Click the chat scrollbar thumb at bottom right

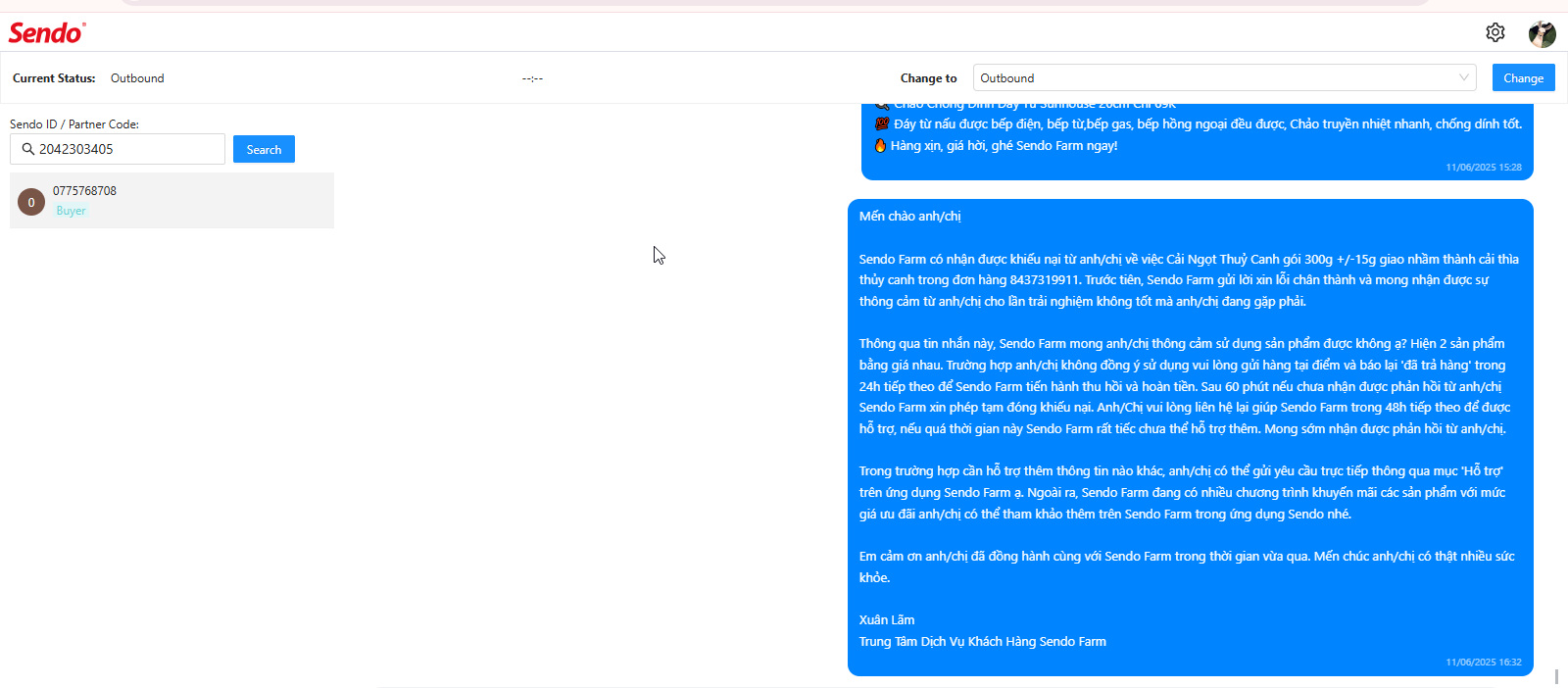coord(1556,677)
